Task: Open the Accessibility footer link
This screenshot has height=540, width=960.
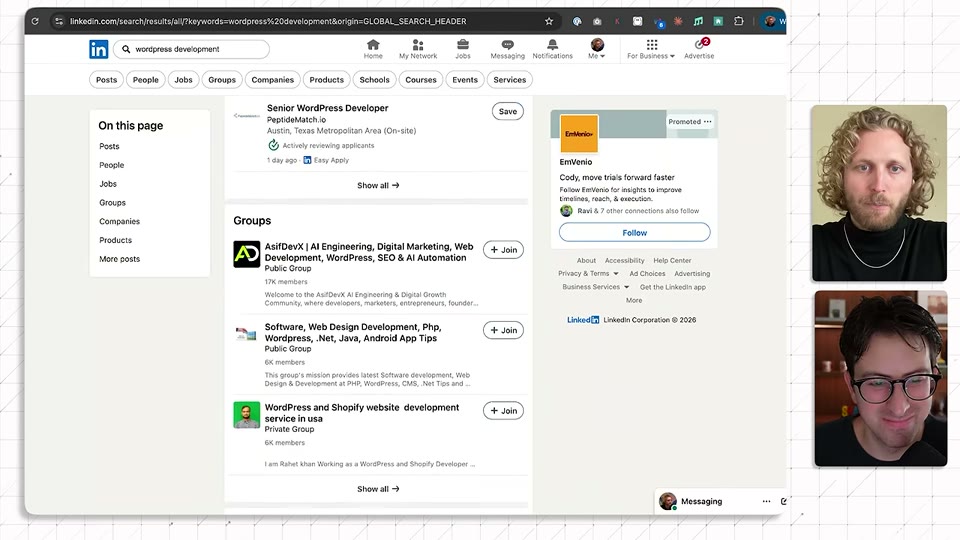Action: pyautogui.click(x=624, y=260)
